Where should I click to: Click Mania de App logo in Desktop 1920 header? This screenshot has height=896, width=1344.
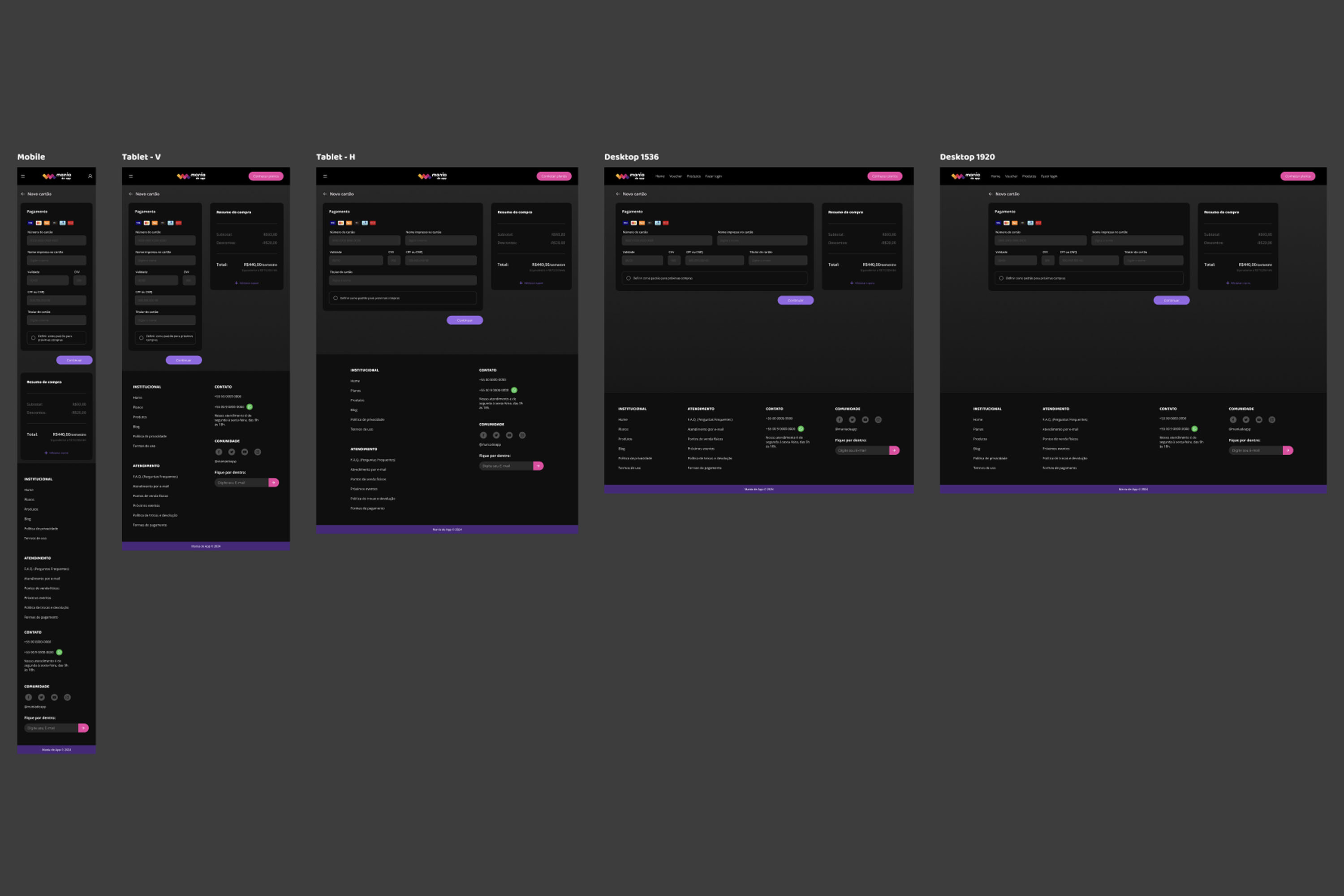[966, 176]
